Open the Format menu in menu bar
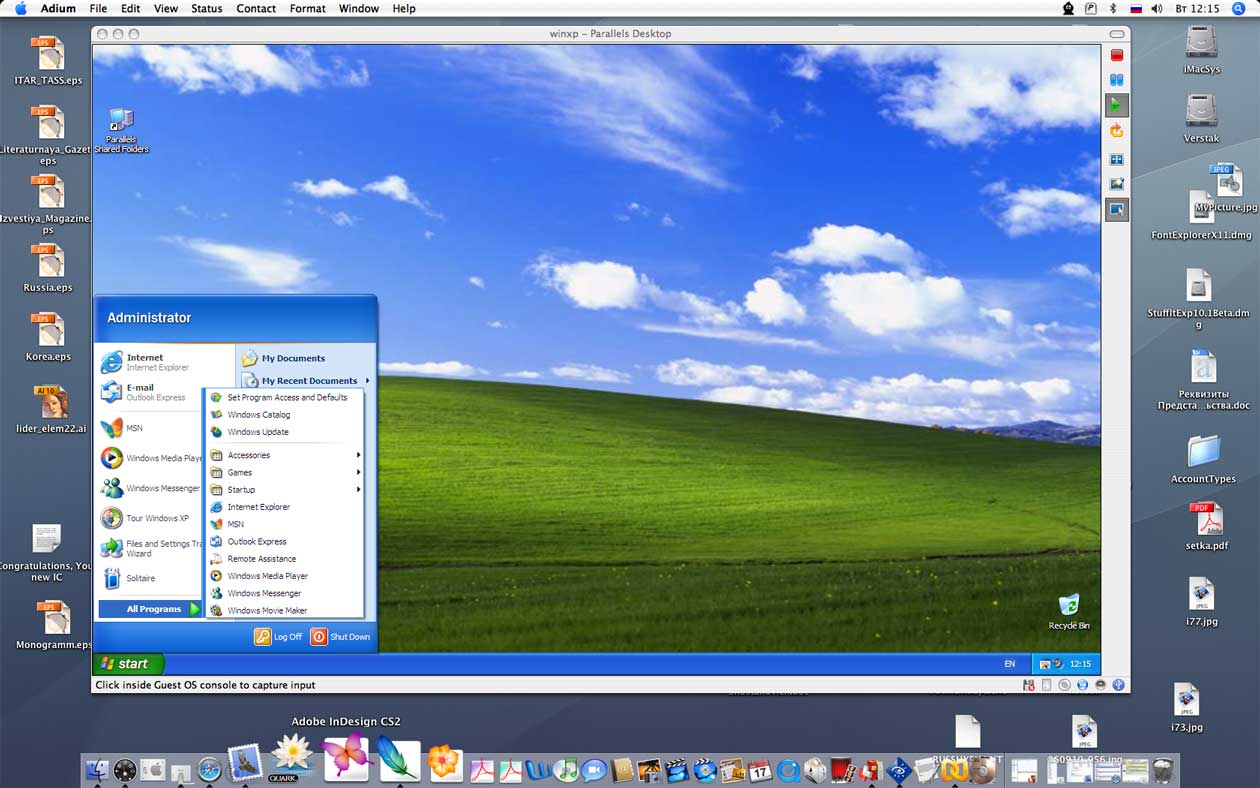1260x788 pixels. [307, 8]
